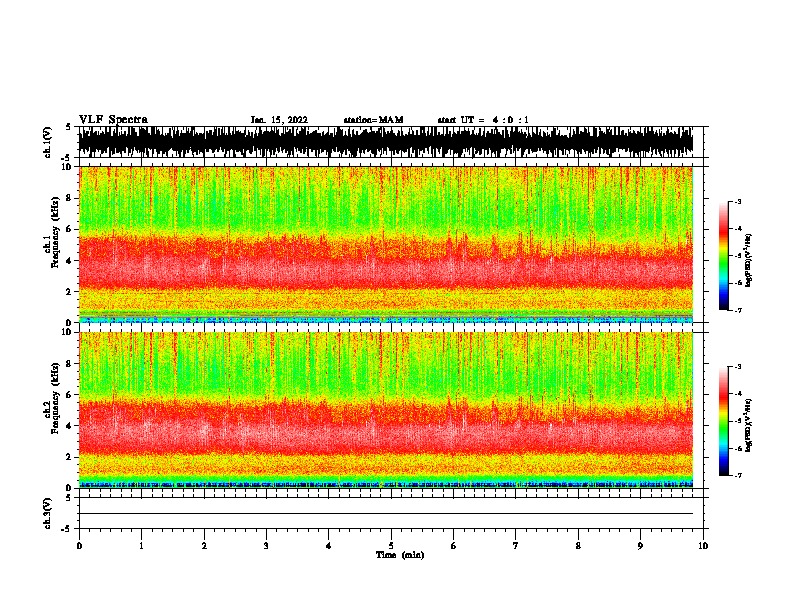This screenshot has height=612, width=792.
Task: Click the "5" time axis tick label
Action: [391, 546]
